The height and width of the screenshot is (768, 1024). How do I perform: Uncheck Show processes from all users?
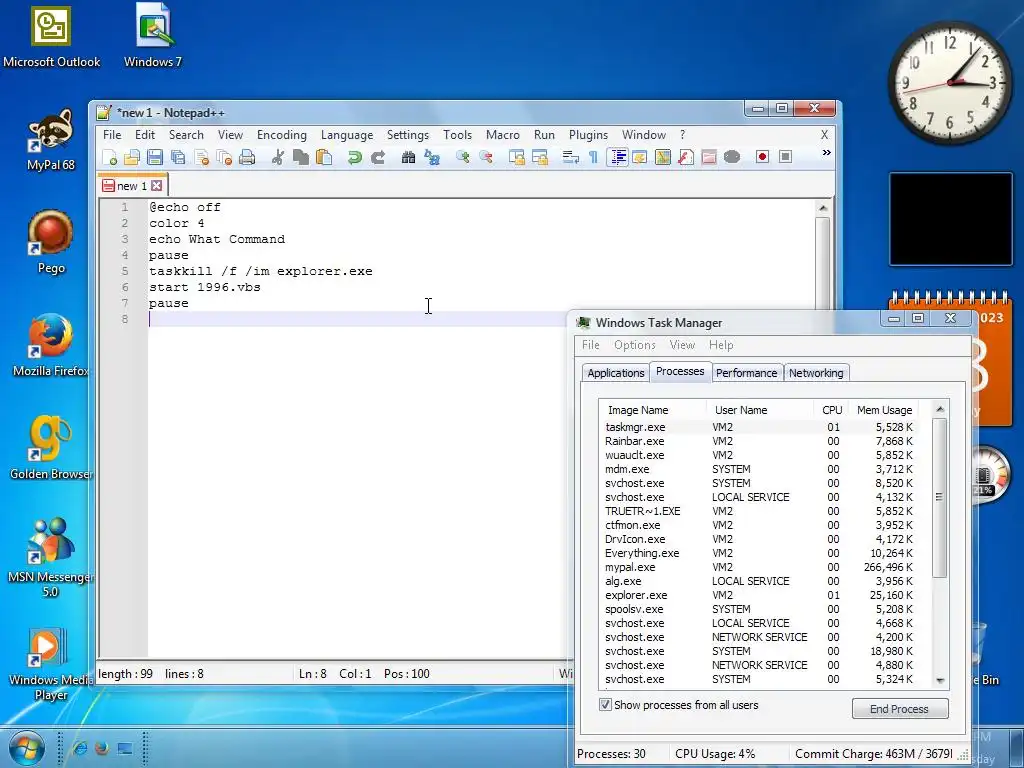(x=605, y=705)
